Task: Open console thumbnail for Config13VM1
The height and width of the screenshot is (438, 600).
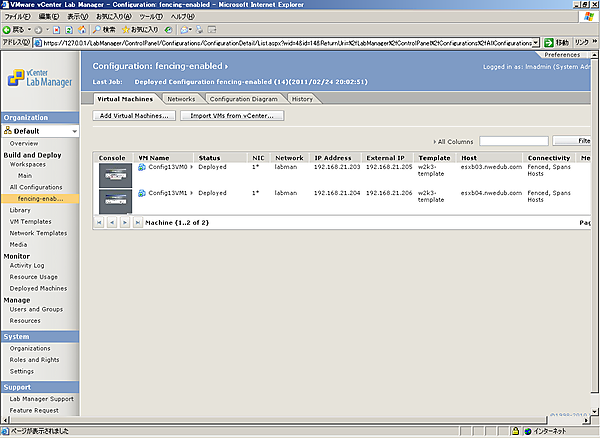Action: click(115, 199)
